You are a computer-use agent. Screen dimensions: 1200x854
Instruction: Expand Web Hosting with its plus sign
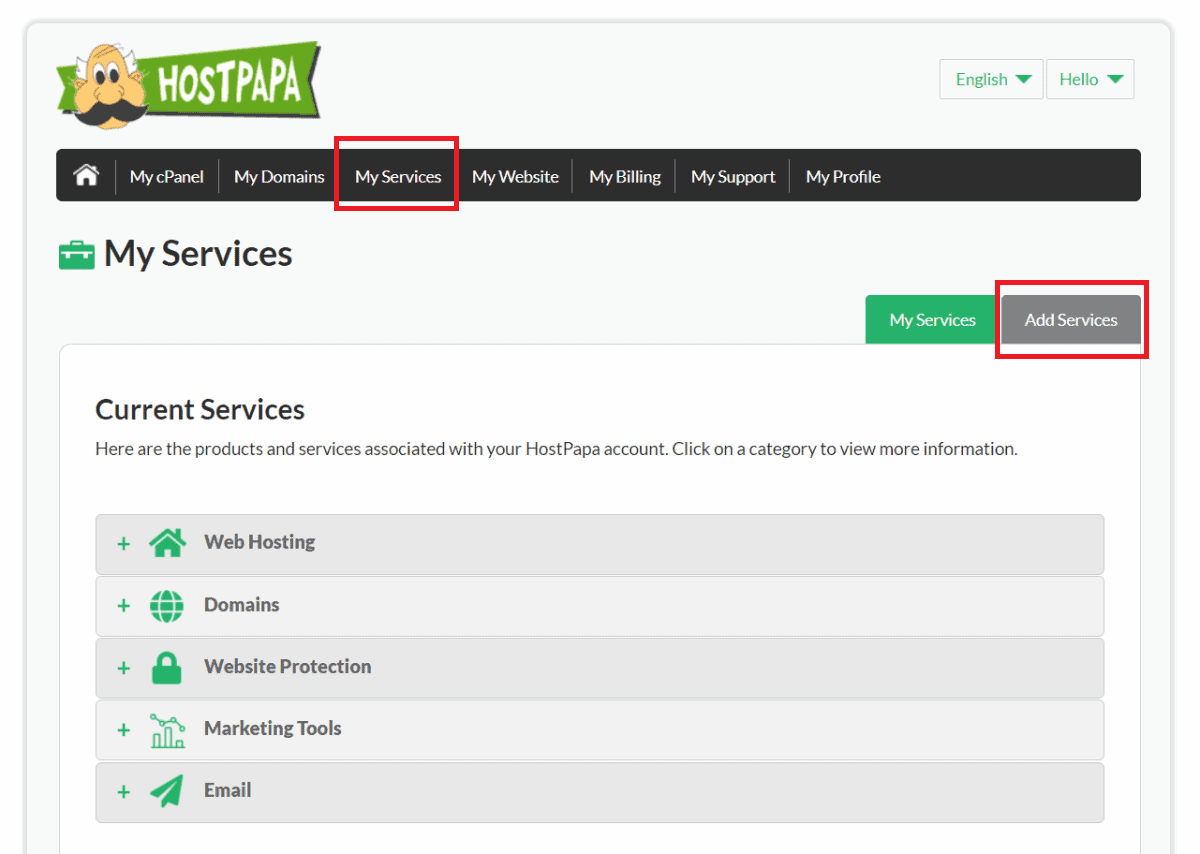124,544
